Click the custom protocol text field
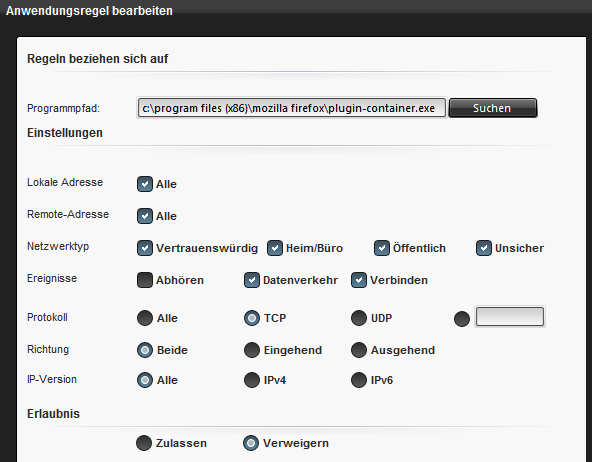Image resolution: width=592 pixels, height=462 pixels. (x=510, y=316)
